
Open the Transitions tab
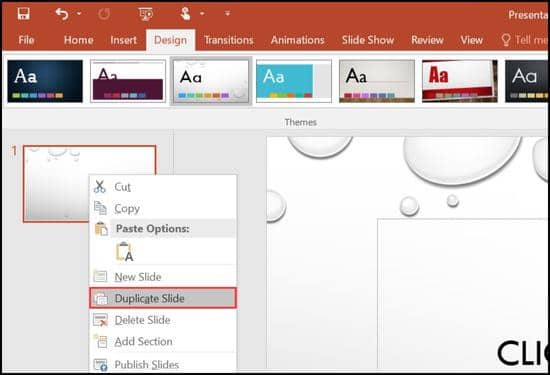pos(229,40)
